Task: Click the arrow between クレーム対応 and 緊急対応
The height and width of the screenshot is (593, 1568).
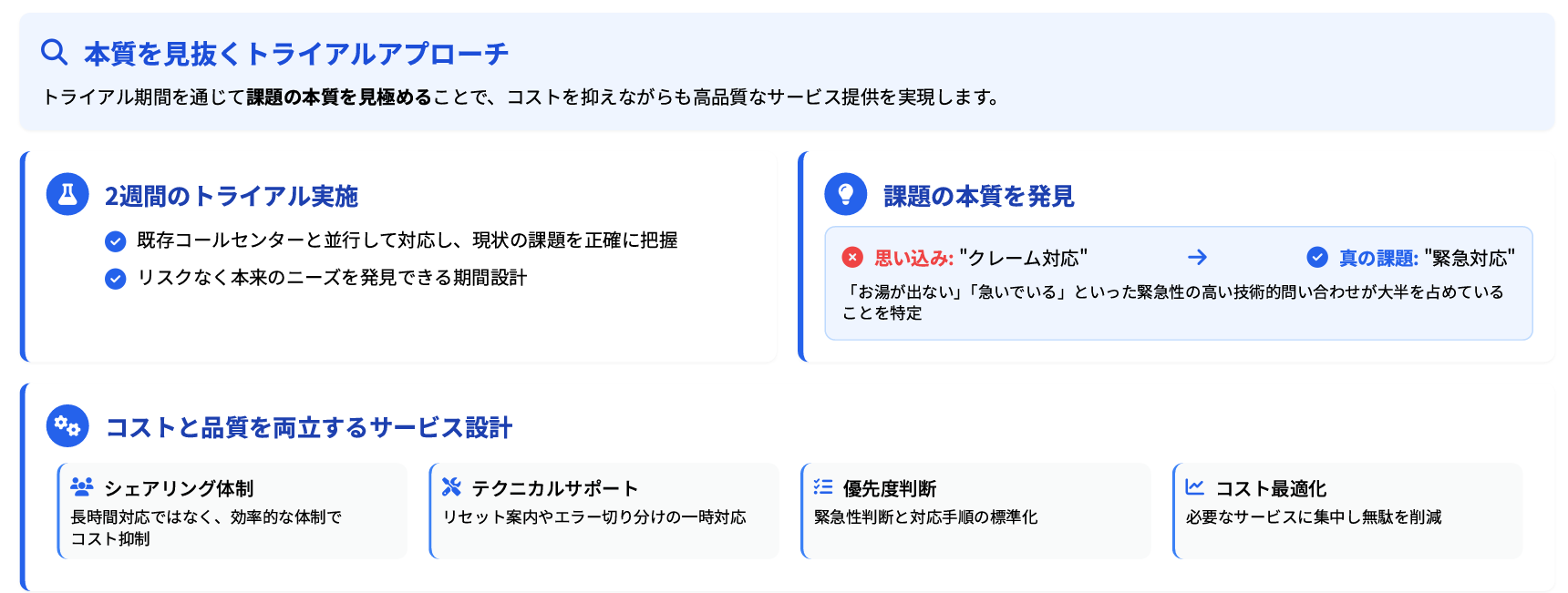Action: pyautogui.click(x=1197, y=258)
